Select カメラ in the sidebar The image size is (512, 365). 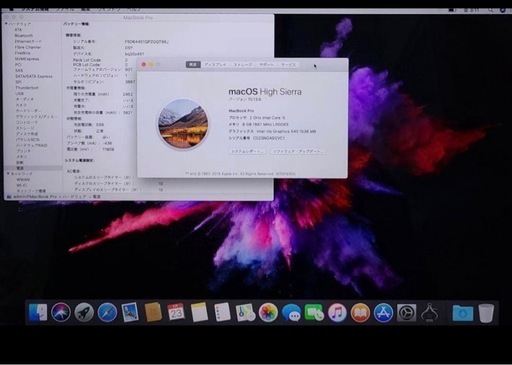pos(21,105)
